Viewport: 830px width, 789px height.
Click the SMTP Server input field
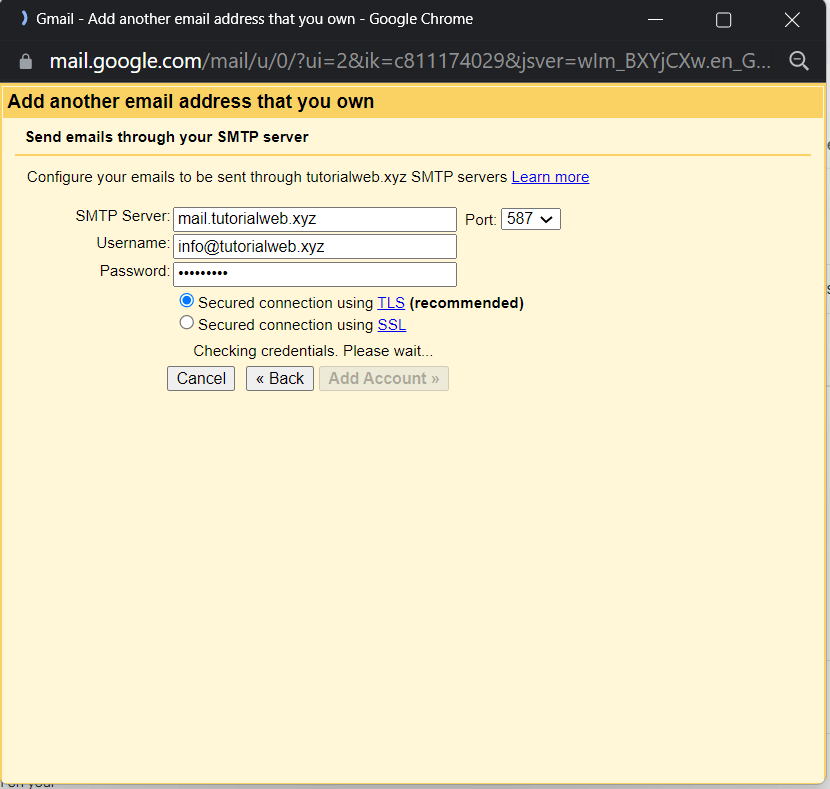tap(314, 218)
